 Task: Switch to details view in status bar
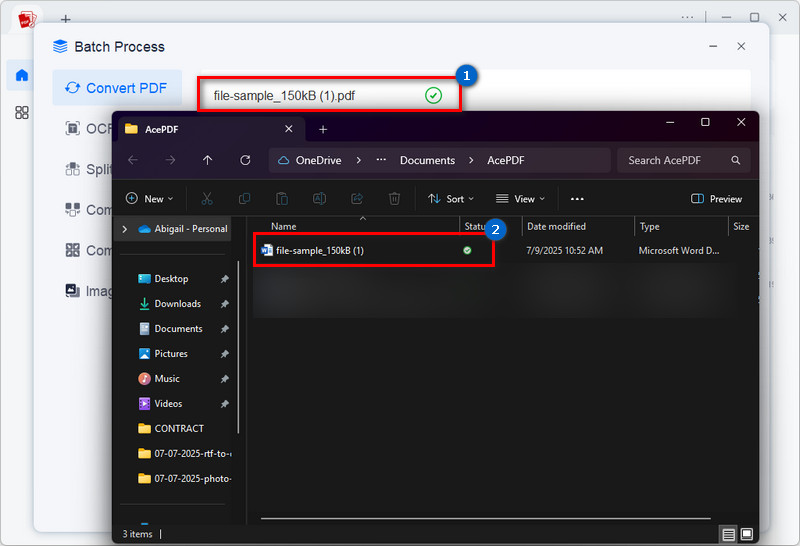tap(728, 534)
